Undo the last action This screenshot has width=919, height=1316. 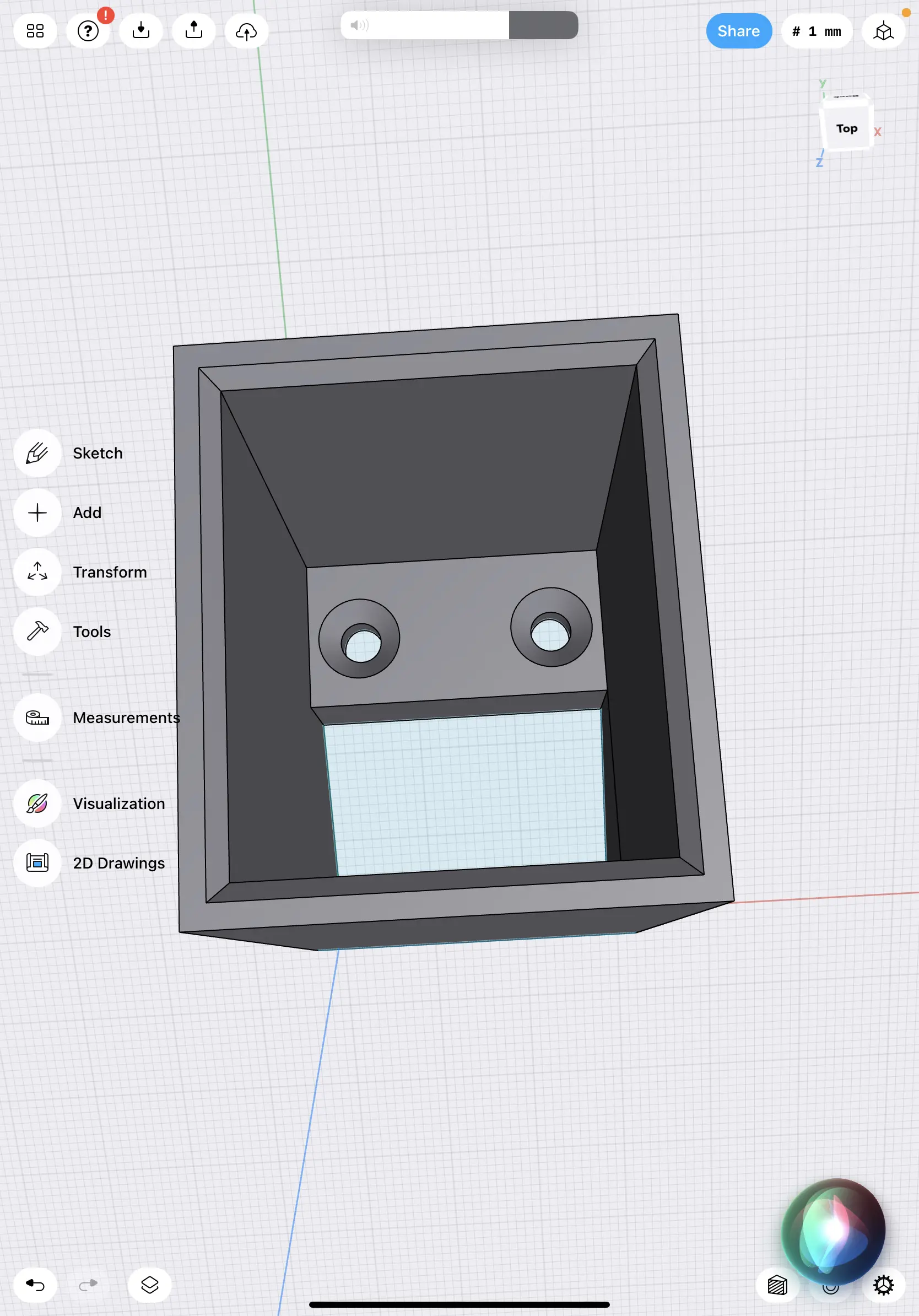pos(35,1285)
